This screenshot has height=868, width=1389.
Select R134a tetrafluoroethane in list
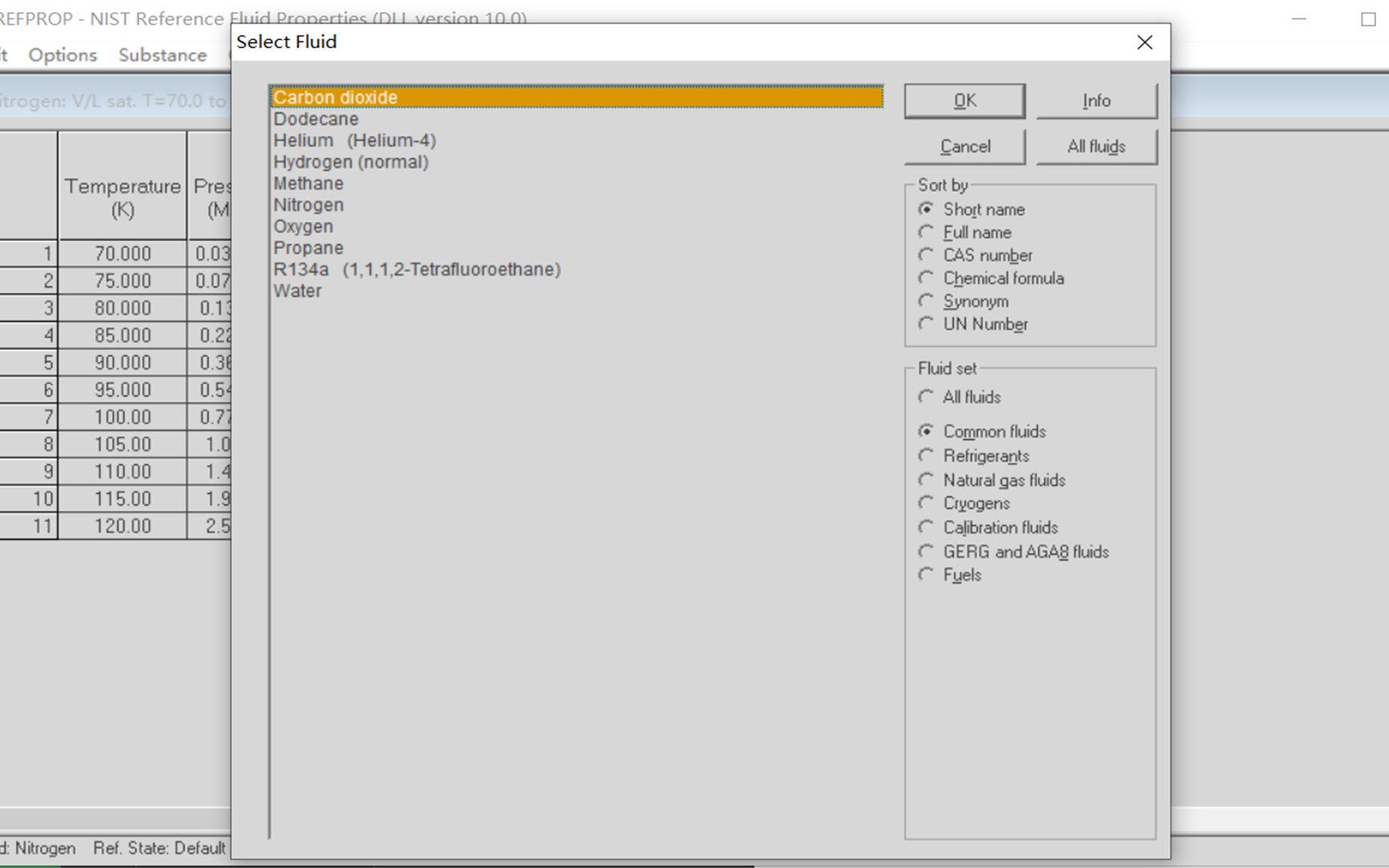point(577,269)
